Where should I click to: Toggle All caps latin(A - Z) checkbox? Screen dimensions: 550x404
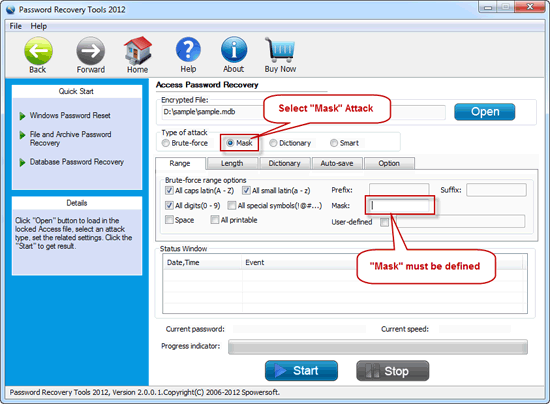tap(169, 190)
